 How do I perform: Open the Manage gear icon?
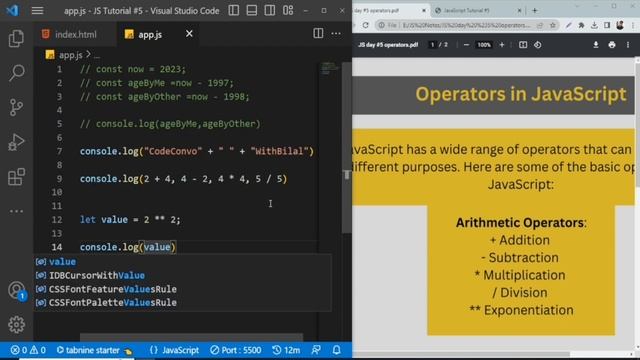point(16,324)
